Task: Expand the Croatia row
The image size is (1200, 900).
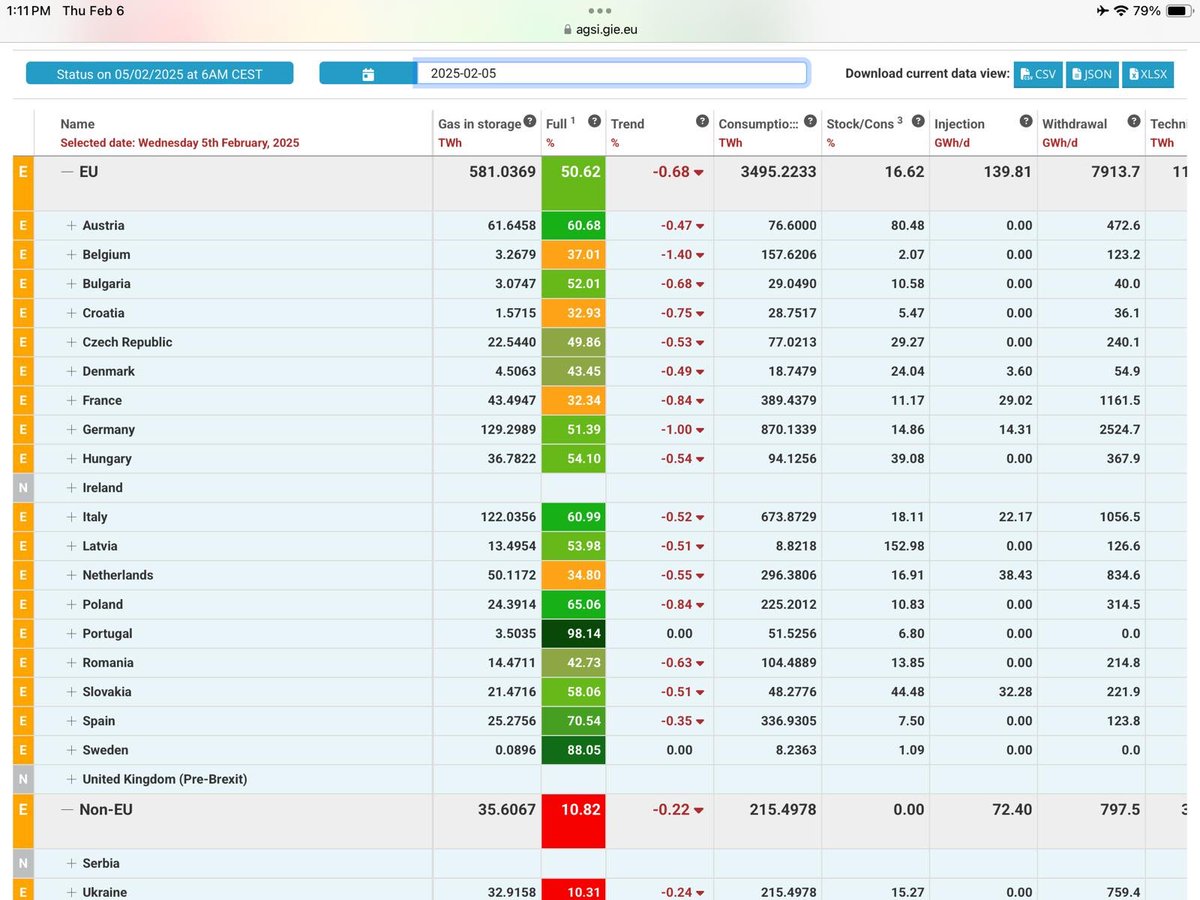Action: coord(72,313)
